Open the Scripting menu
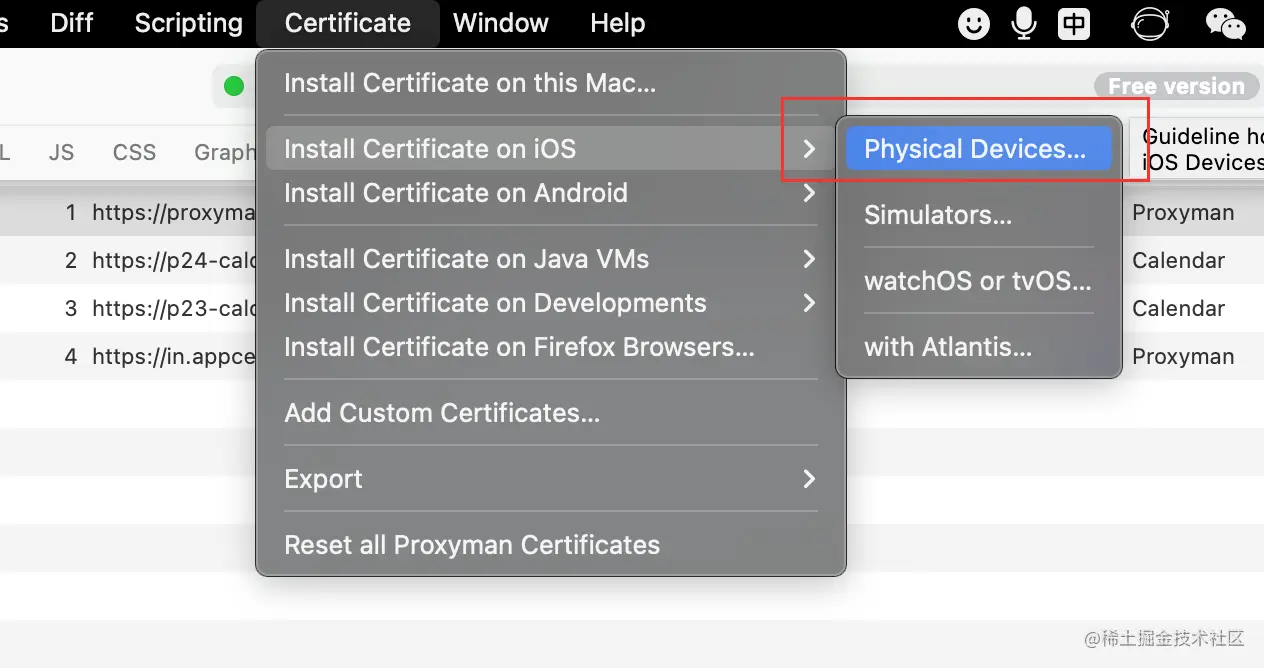The height and width of the screenshot is (668, 1264). [188, 23]
